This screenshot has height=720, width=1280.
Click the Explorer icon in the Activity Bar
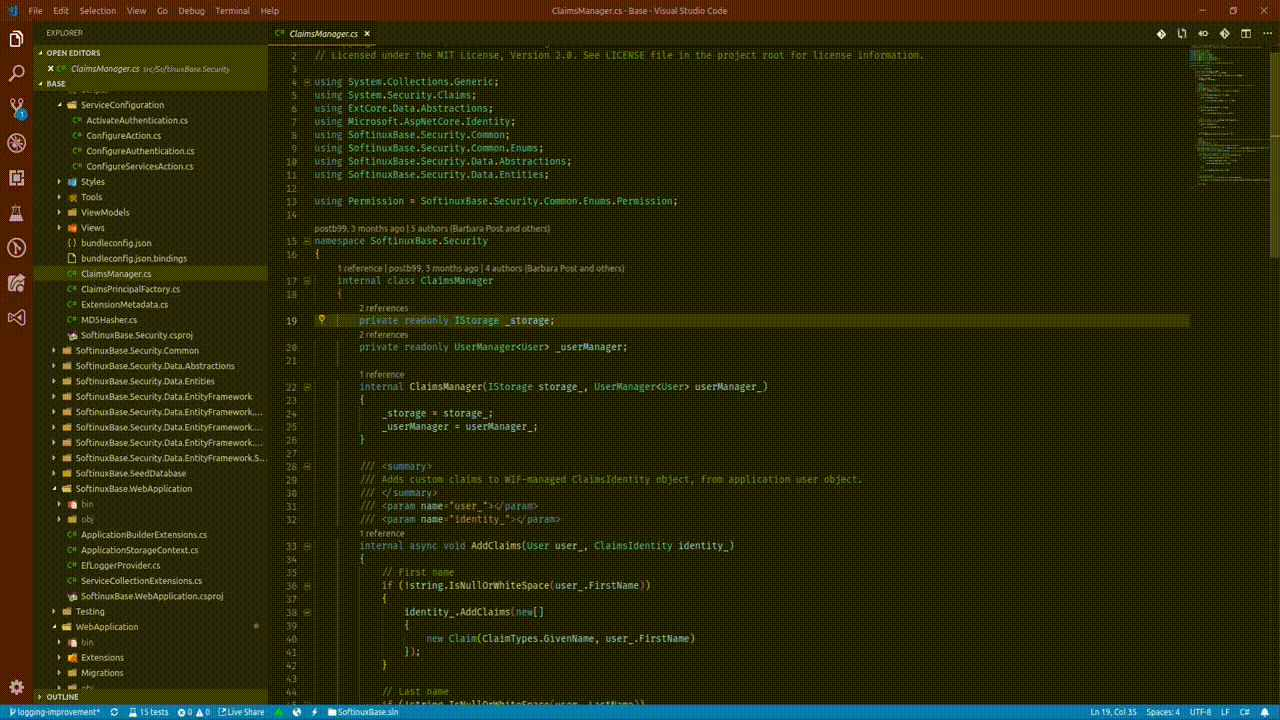tap(15, 38)
